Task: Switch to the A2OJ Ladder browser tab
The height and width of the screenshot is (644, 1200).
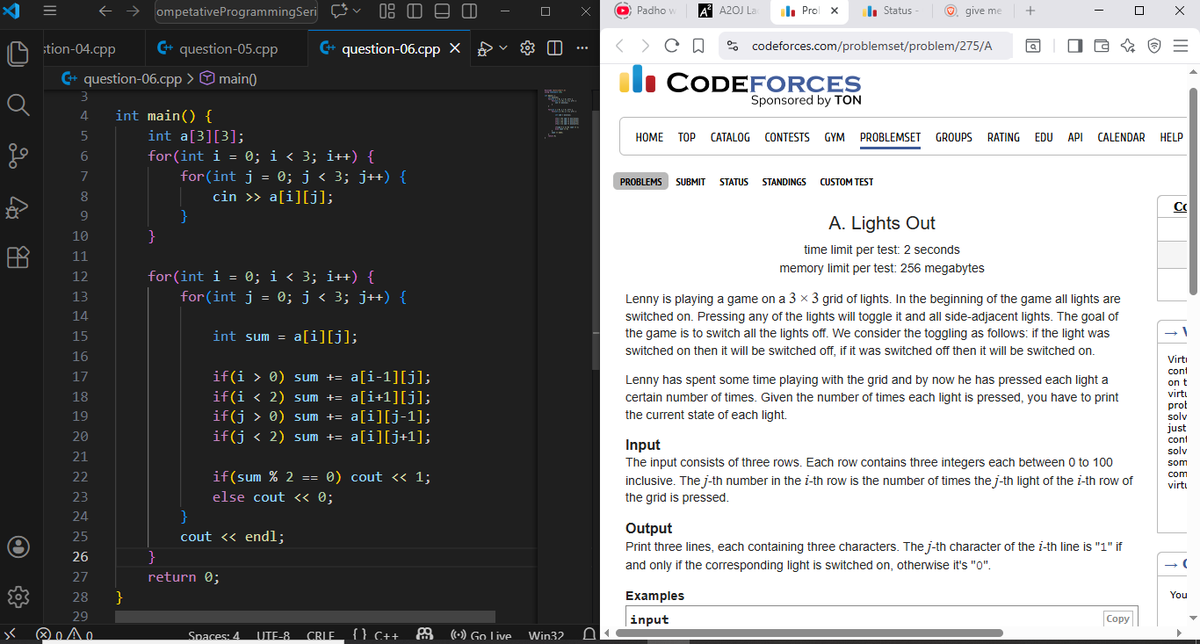Action: 728,11
